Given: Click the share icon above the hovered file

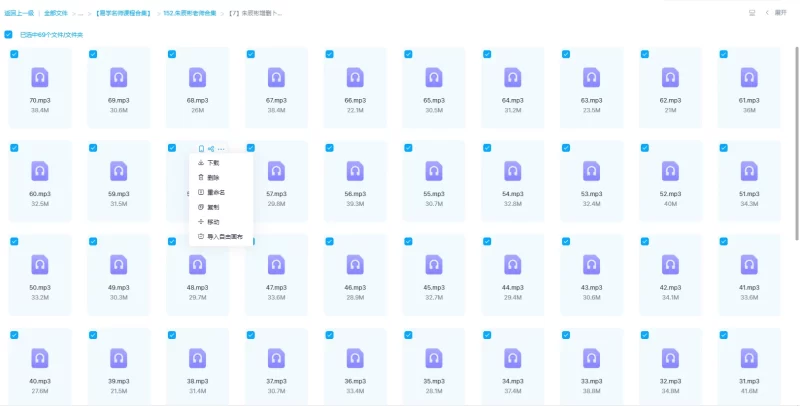Looking at the screenshot, I should click(x=211, y=148).
